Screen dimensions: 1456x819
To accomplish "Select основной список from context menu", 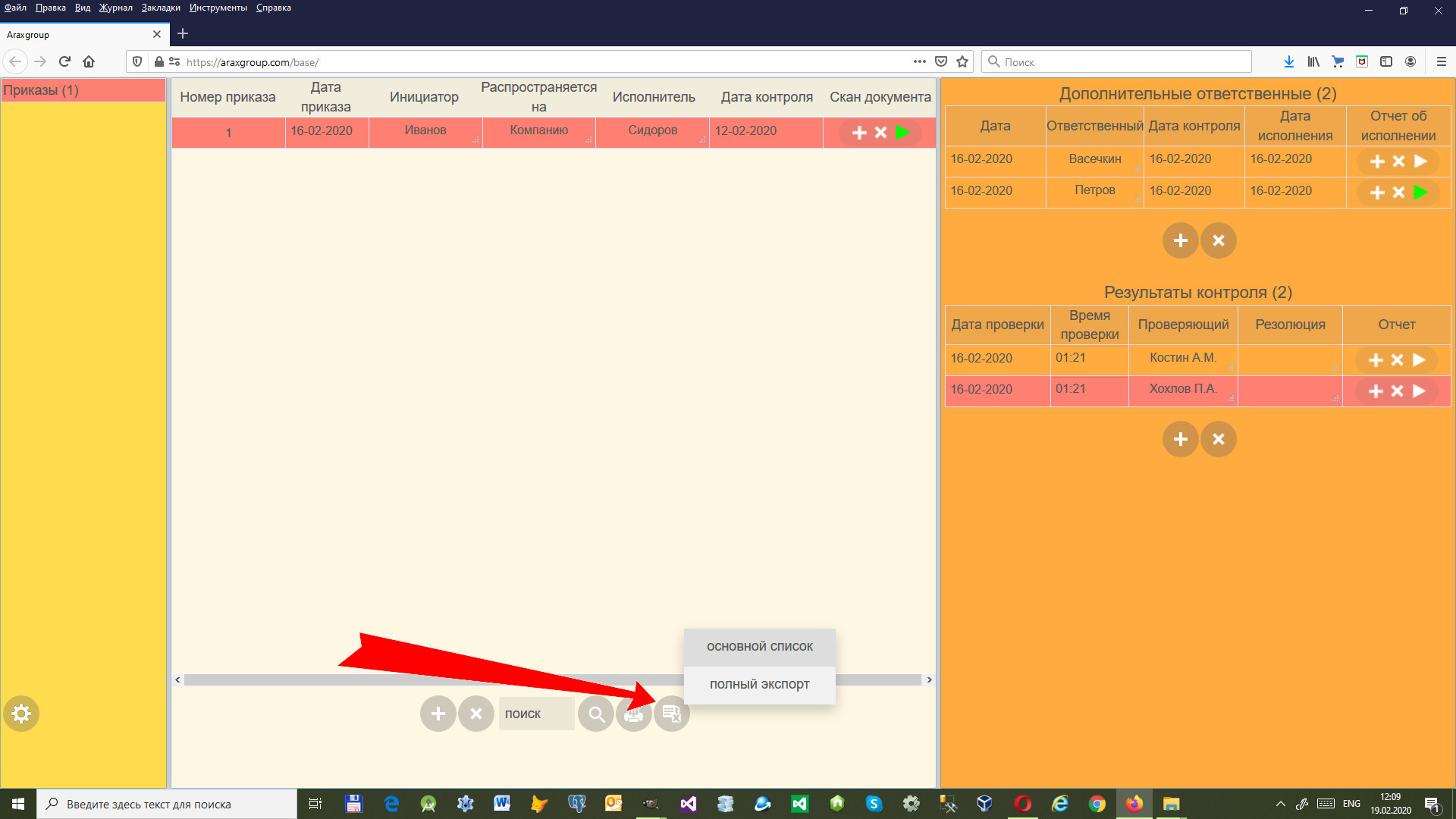I will pos(759,646).
